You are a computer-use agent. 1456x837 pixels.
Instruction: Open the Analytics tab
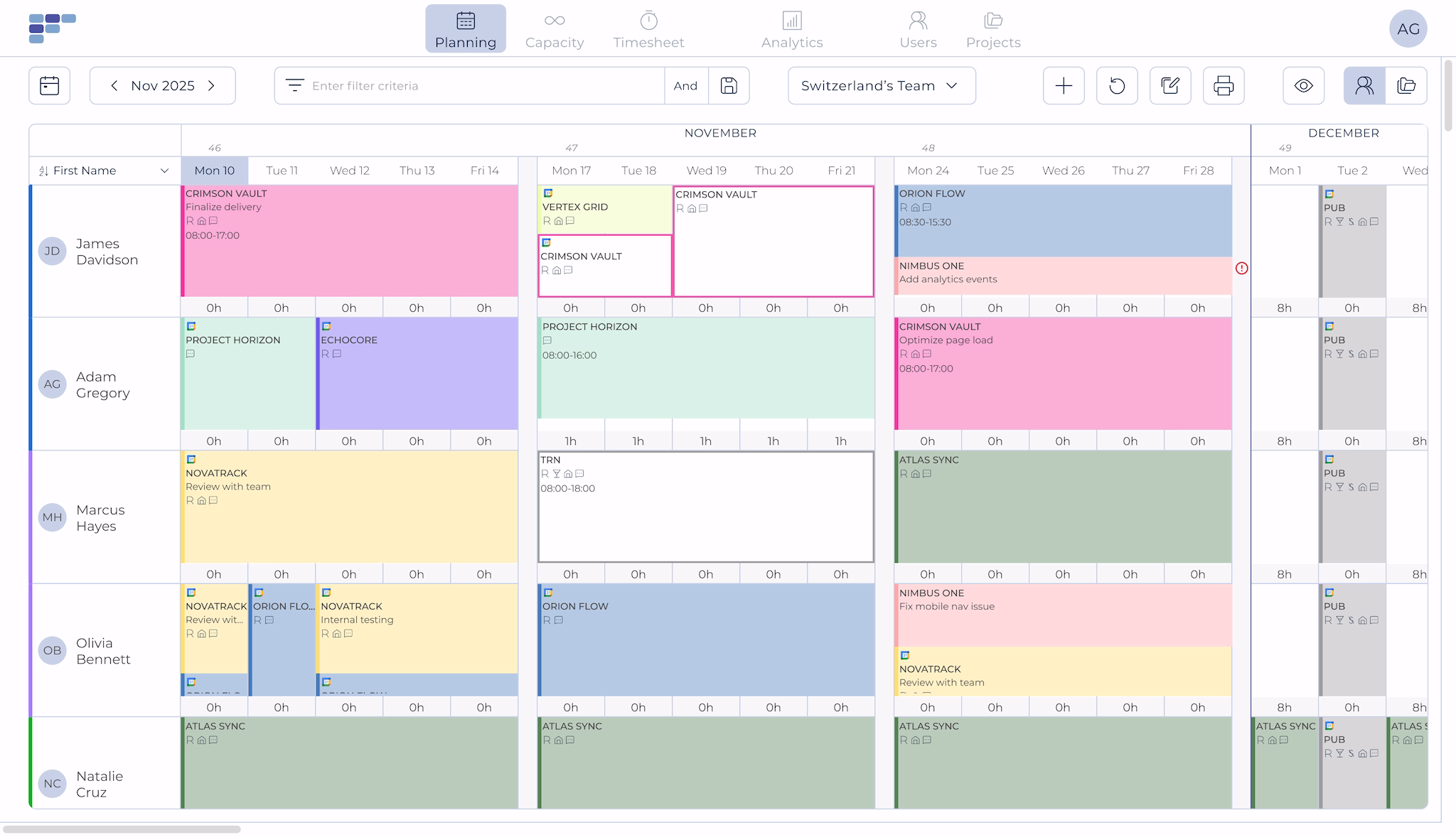(791, 29)
